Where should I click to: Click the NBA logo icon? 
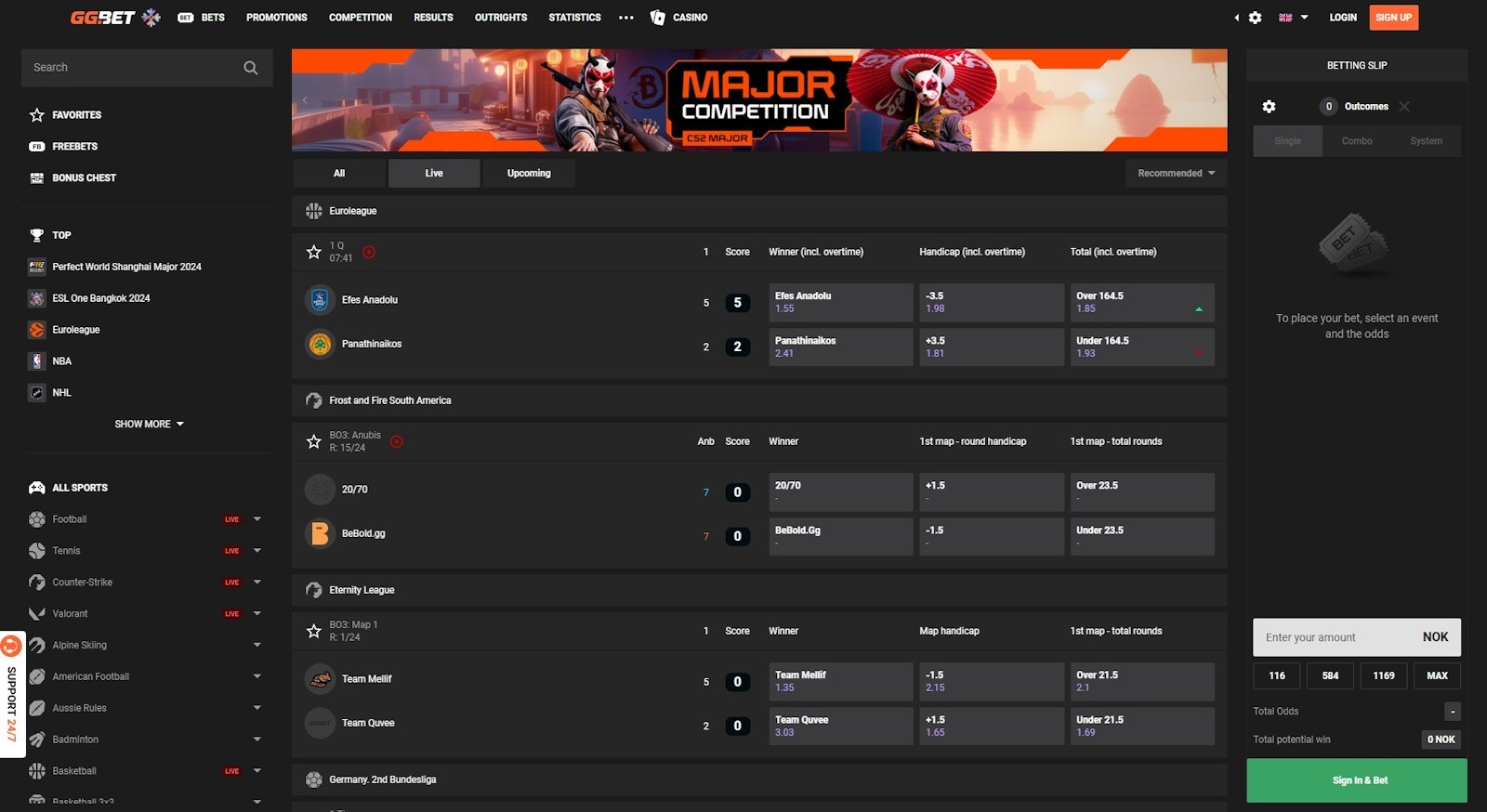click(x=37, y=361)
